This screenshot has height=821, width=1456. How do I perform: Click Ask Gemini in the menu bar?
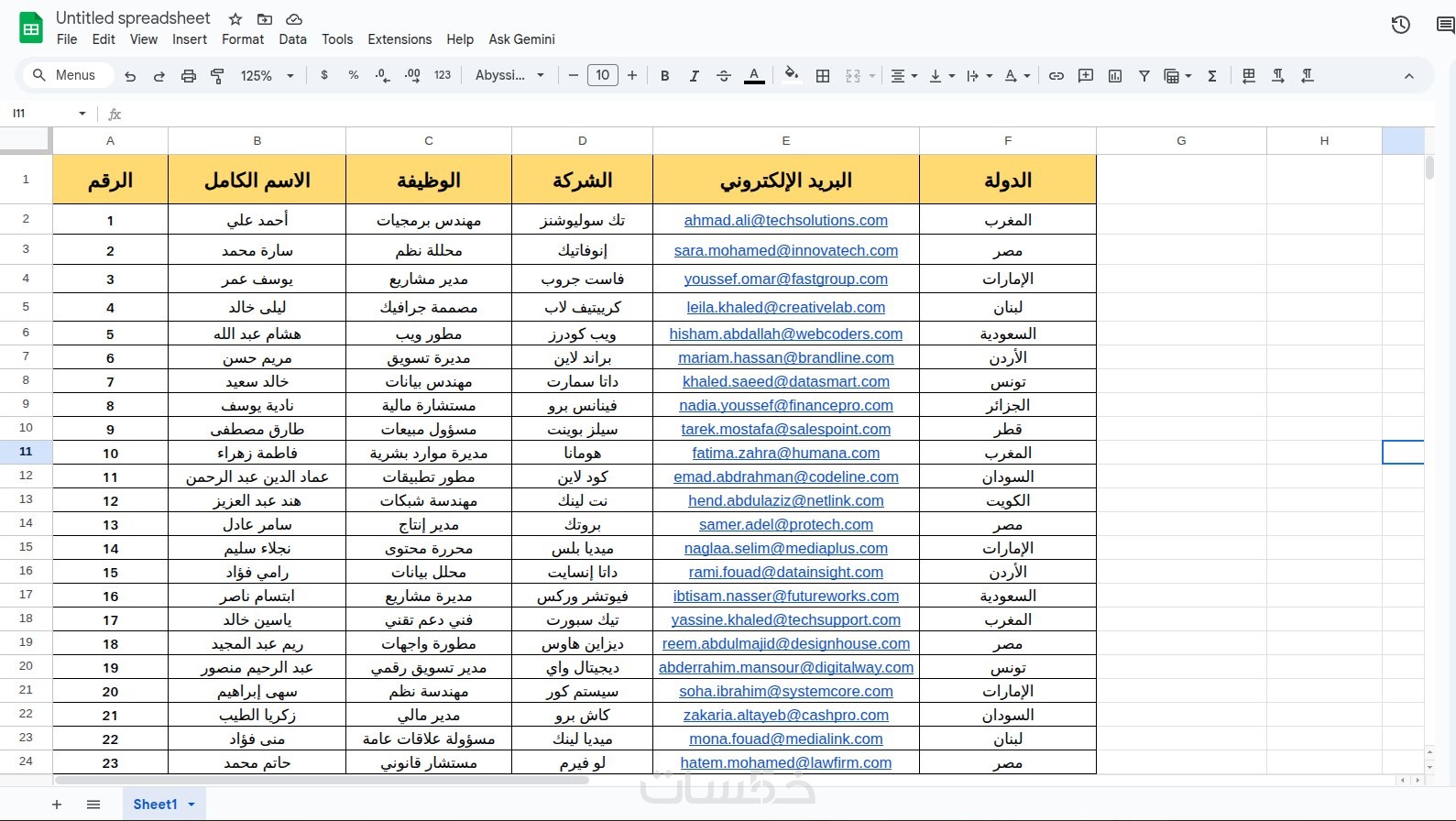(521, 39)
